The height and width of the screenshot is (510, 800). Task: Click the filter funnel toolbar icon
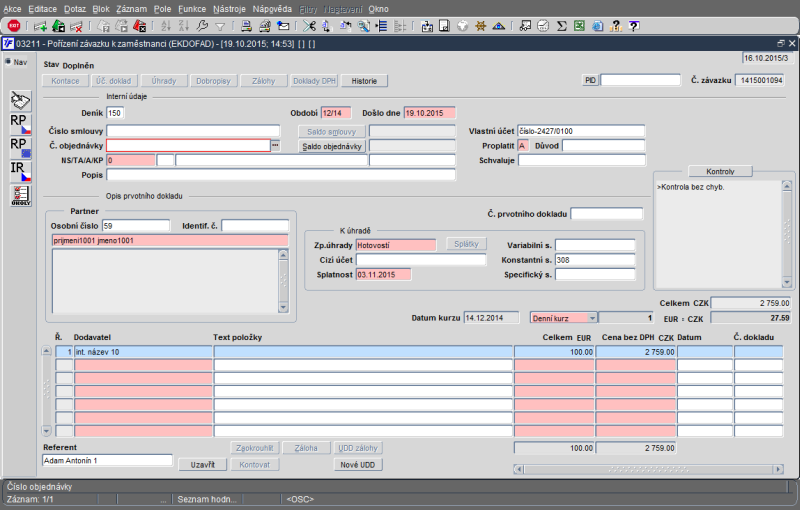pyautogui.click(x=220, y=25)
